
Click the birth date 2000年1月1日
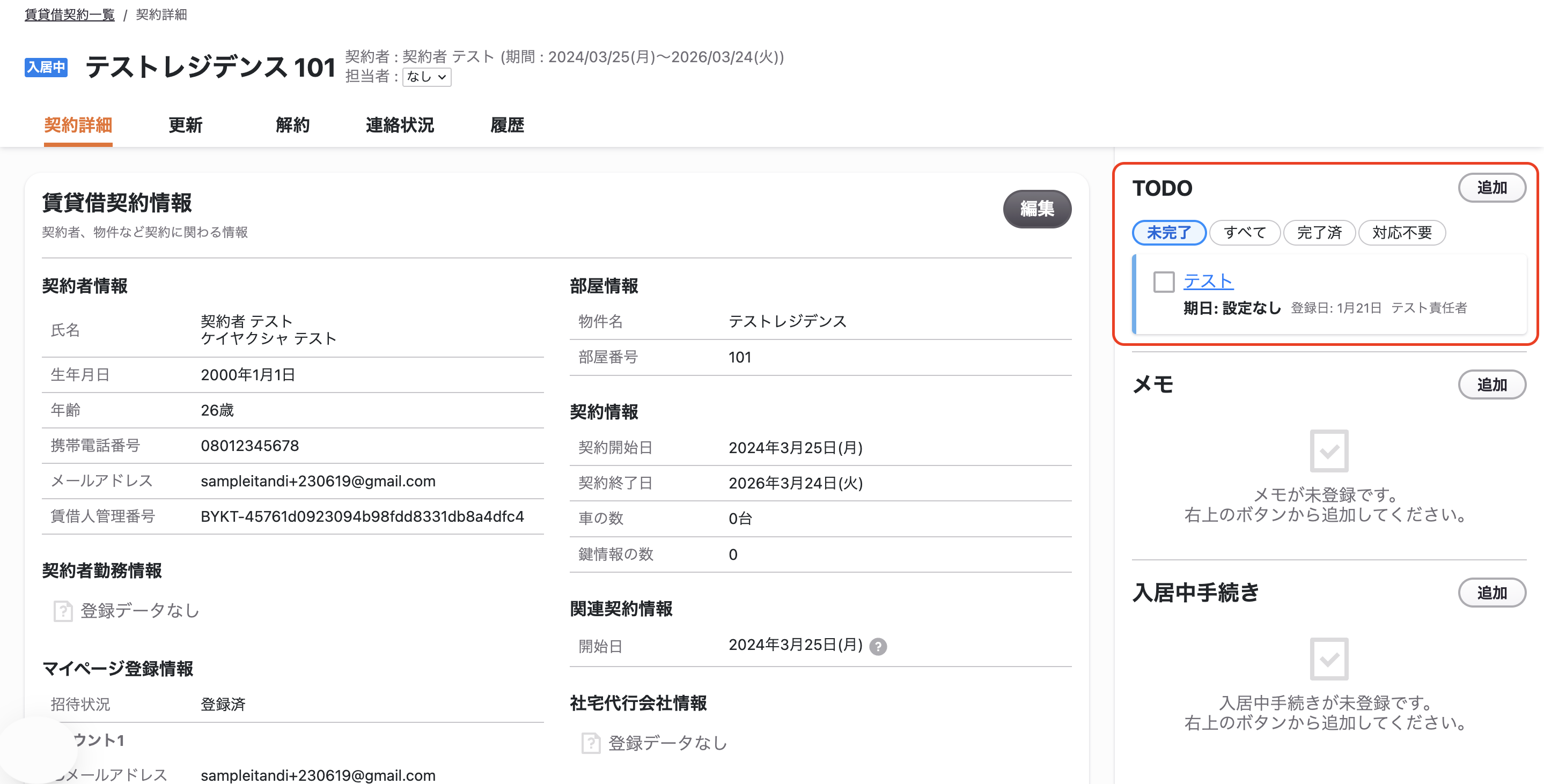(248, 375)
